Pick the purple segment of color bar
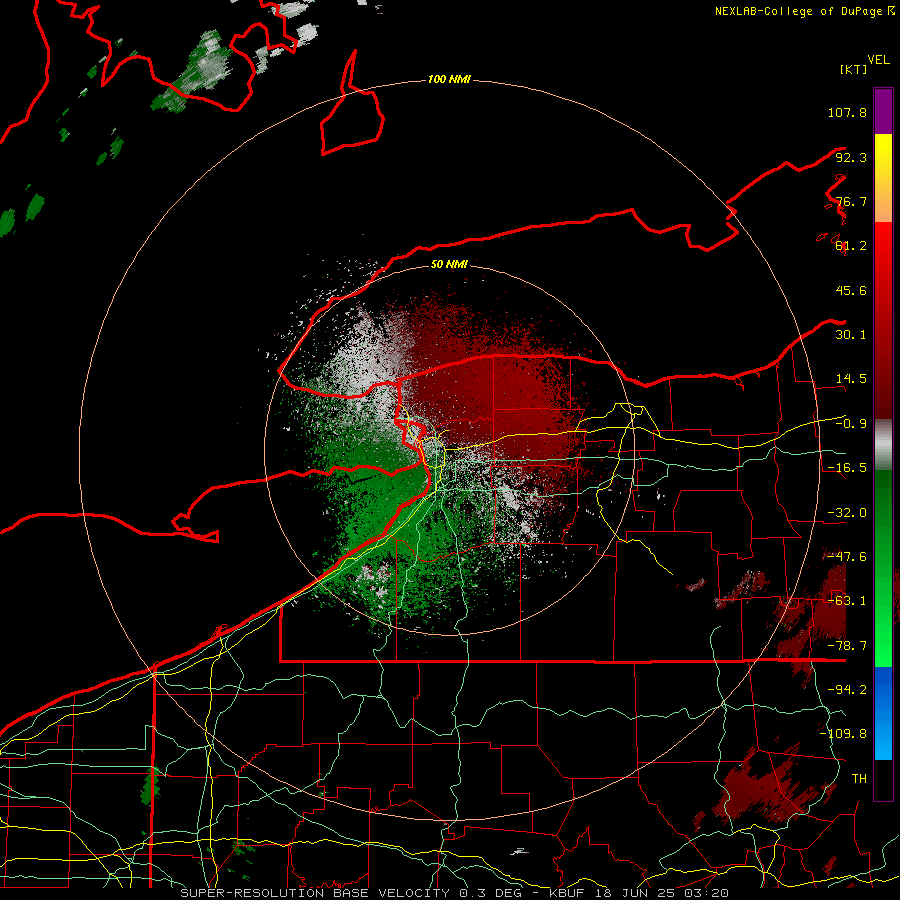The height and width of the screenshot is (900, 900). [883, 111]
